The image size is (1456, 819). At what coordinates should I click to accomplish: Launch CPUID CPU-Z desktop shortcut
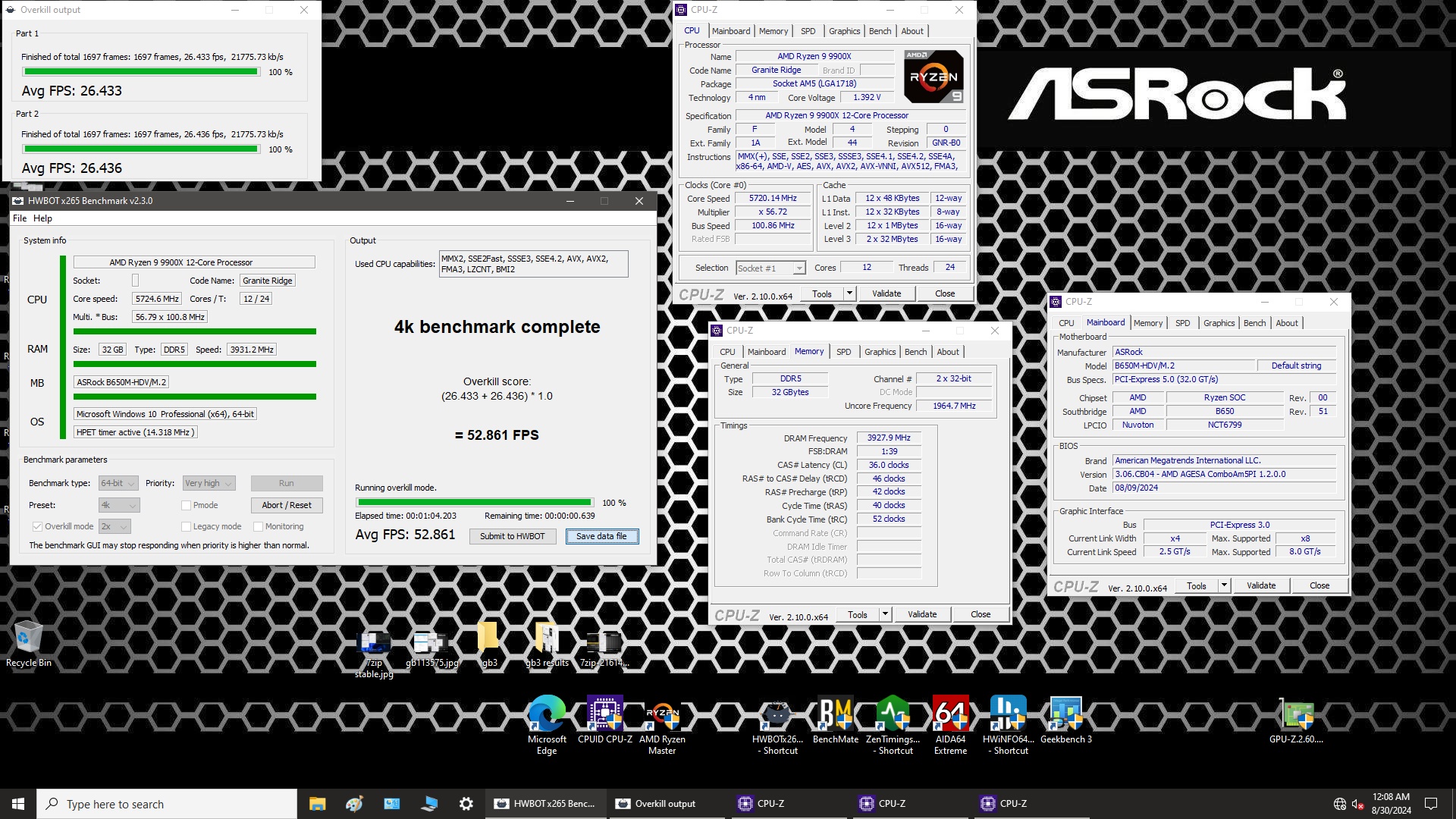click(604, 719)
